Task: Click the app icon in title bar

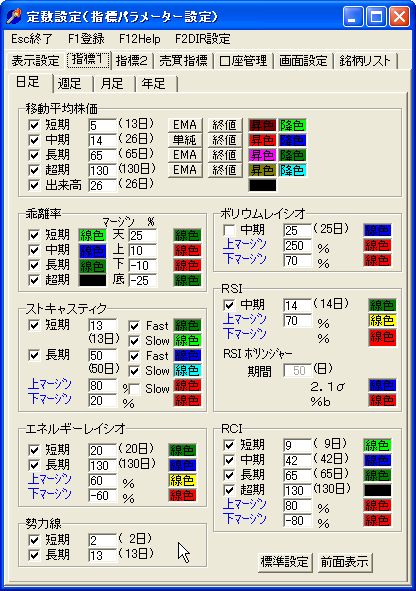Action: (14, 17)
